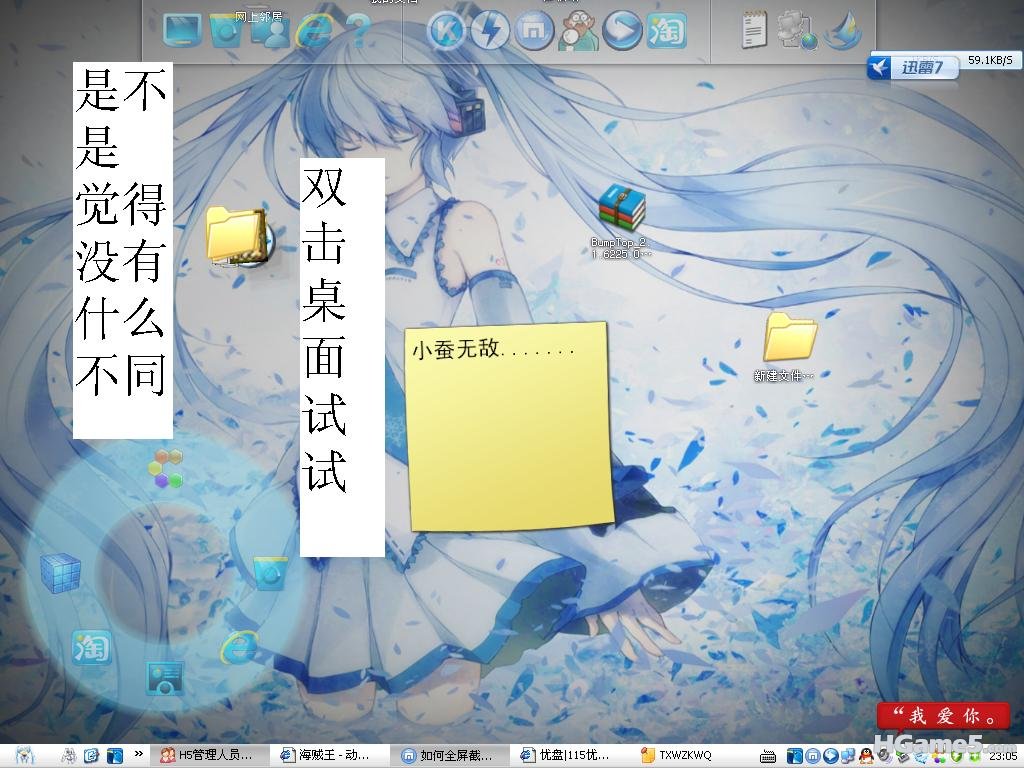Click the Taobao 淘 icon in the circular launcher
1024x768 pixels.
tap(91, 647)
